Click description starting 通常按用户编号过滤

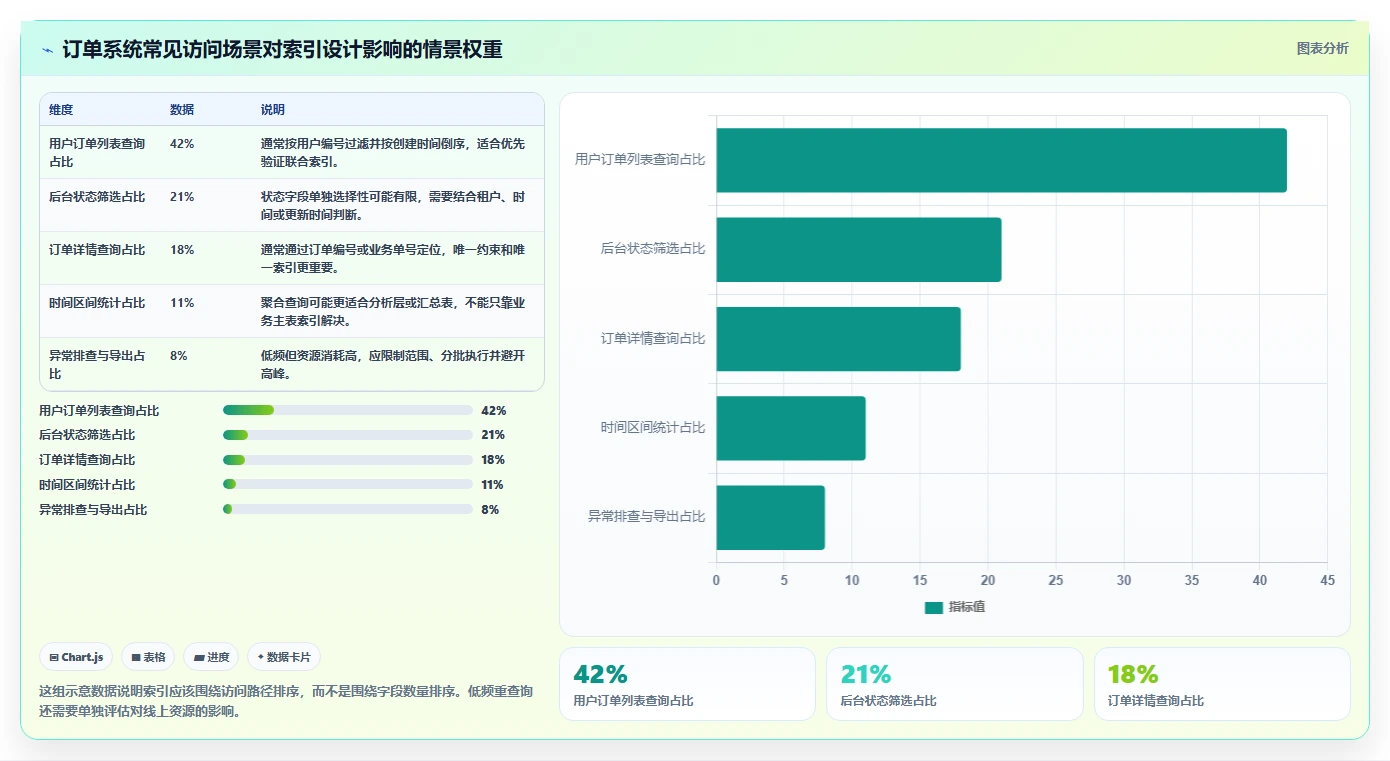[393, 152]
